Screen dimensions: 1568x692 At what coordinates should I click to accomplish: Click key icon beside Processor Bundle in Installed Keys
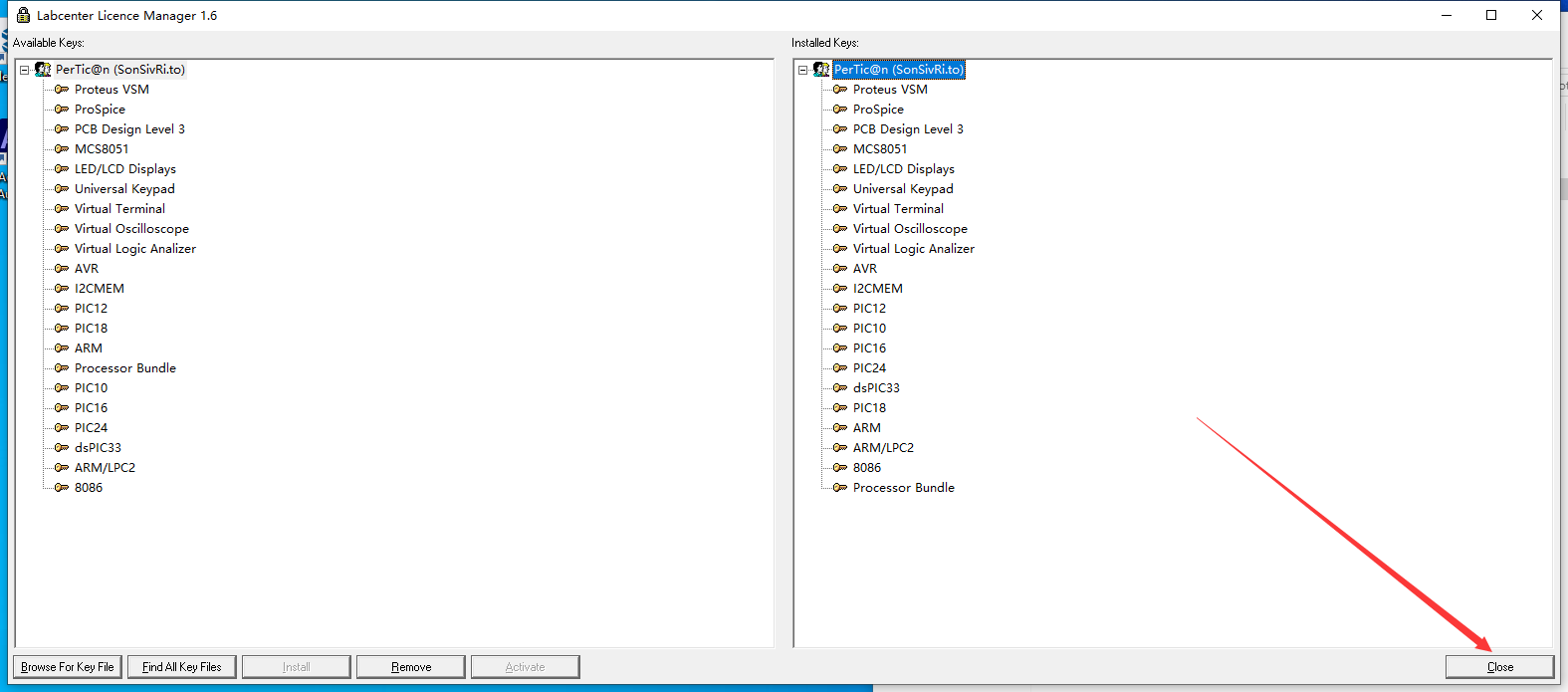pyautogui.click(x=840, y=488)
